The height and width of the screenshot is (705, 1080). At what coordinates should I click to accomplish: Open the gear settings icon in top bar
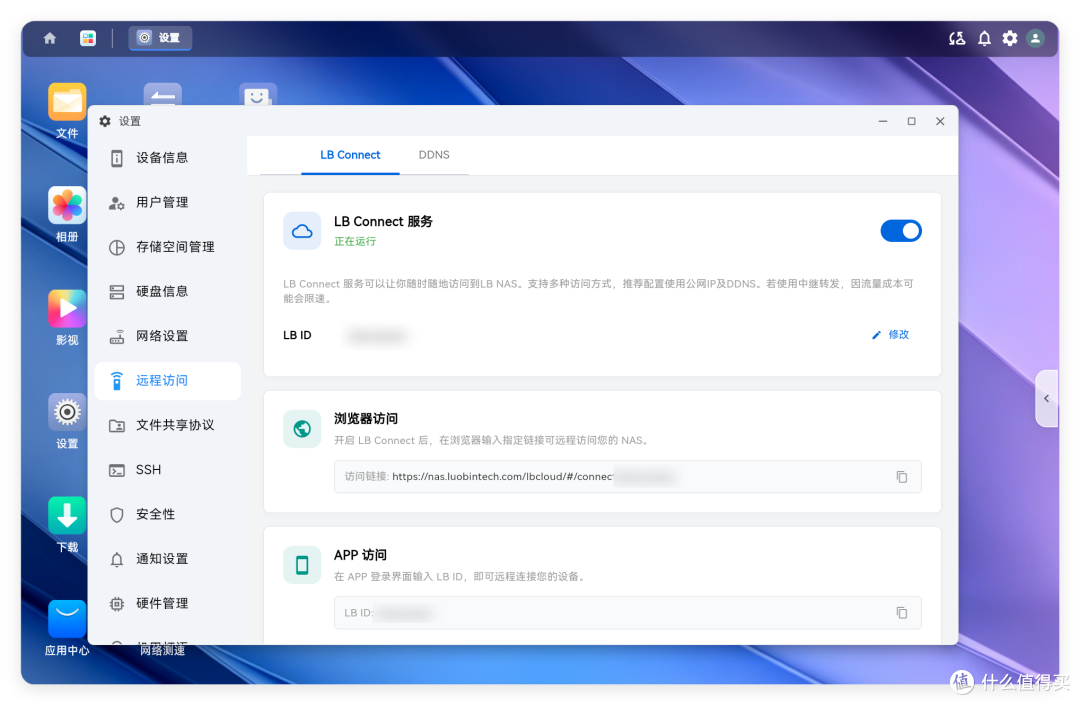[x=1010, y=39]
